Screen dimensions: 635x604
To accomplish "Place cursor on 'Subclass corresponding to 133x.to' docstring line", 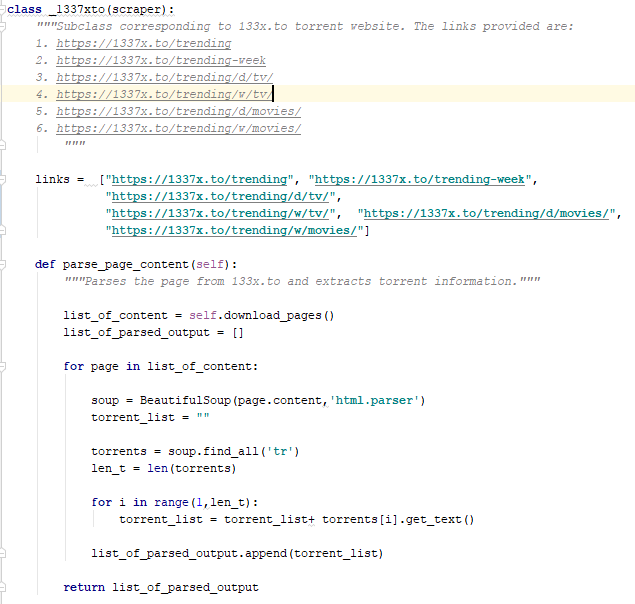I will (x=305, y=26).
